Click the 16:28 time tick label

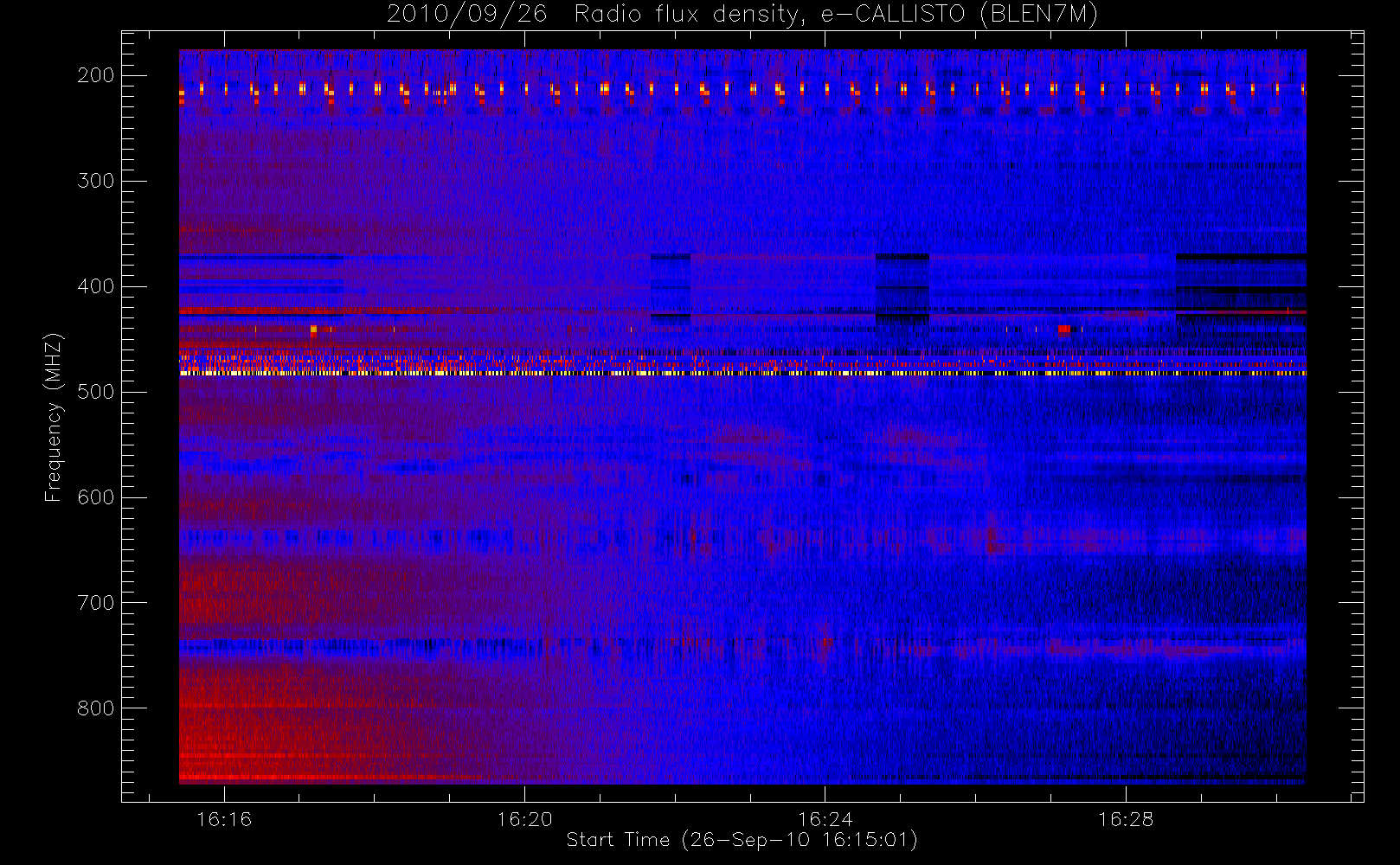coord(1126,819)
